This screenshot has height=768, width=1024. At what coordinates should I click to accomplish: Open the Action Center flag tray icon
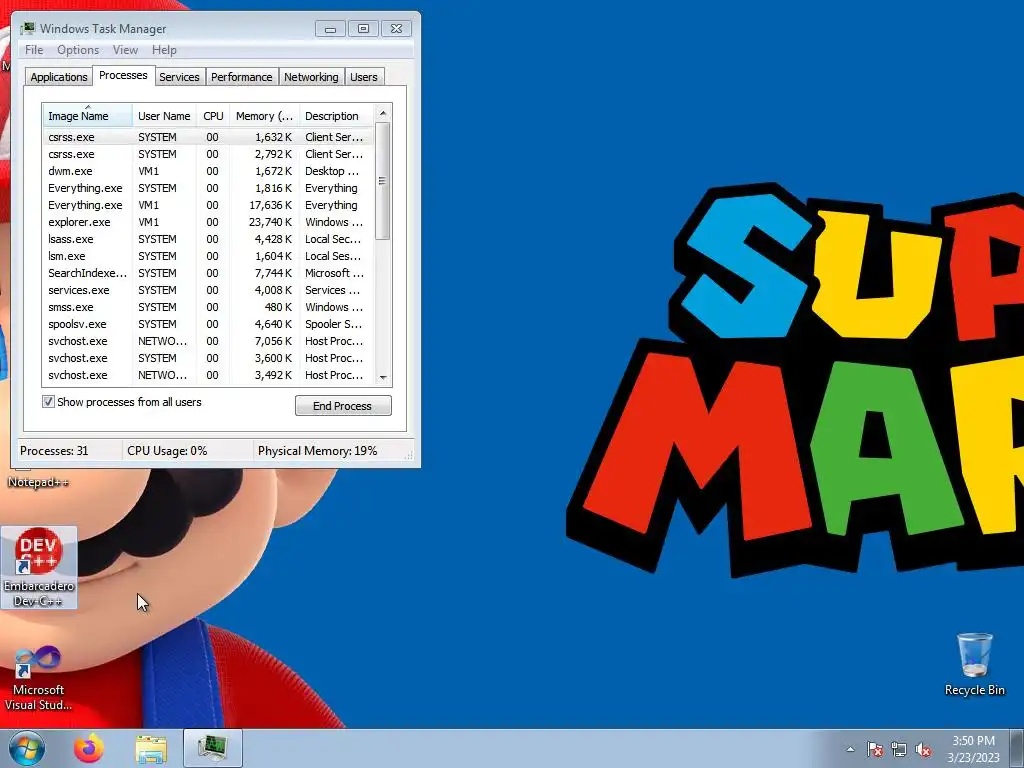pos(875,749)
